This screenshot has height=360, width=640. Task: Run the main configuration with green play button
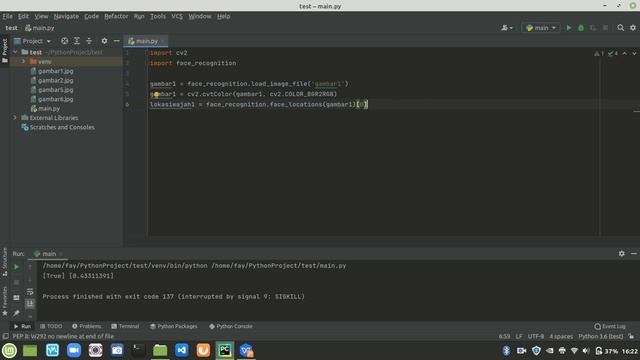click(x=569, y=28)
